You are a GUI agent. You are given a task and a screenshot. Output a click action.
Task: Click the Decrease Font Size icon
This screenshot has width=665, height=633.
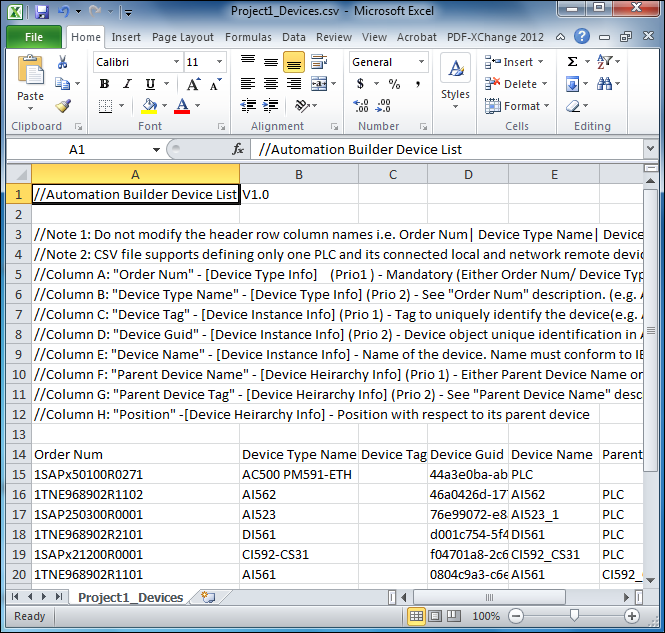pos(215,84)
